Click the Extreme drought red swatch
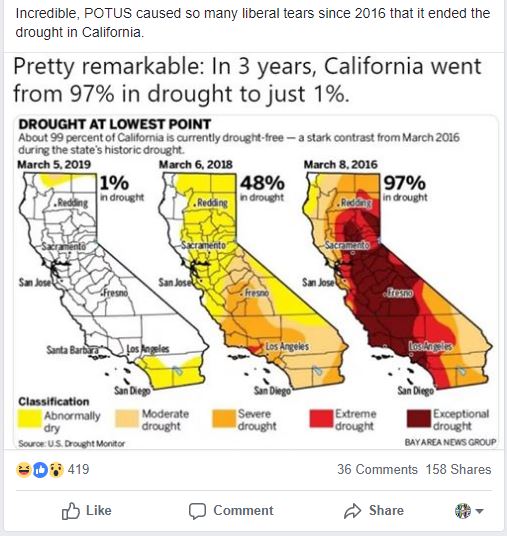Image resolution: width=507 pixels, height=536 pixels. tap(321, 419)
